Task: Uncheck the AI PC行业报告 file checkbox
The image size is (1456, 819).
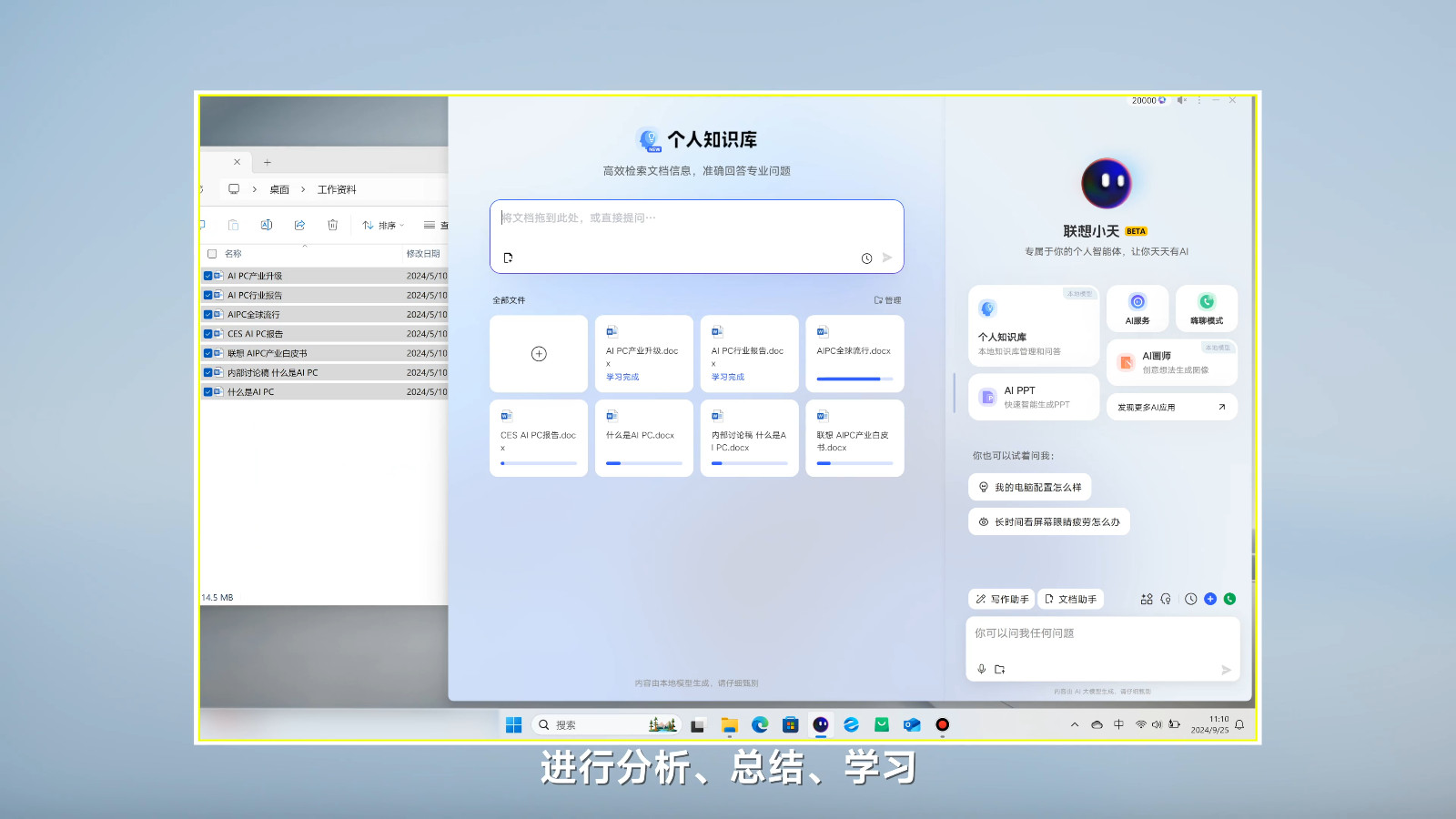Action: [207, 295]
